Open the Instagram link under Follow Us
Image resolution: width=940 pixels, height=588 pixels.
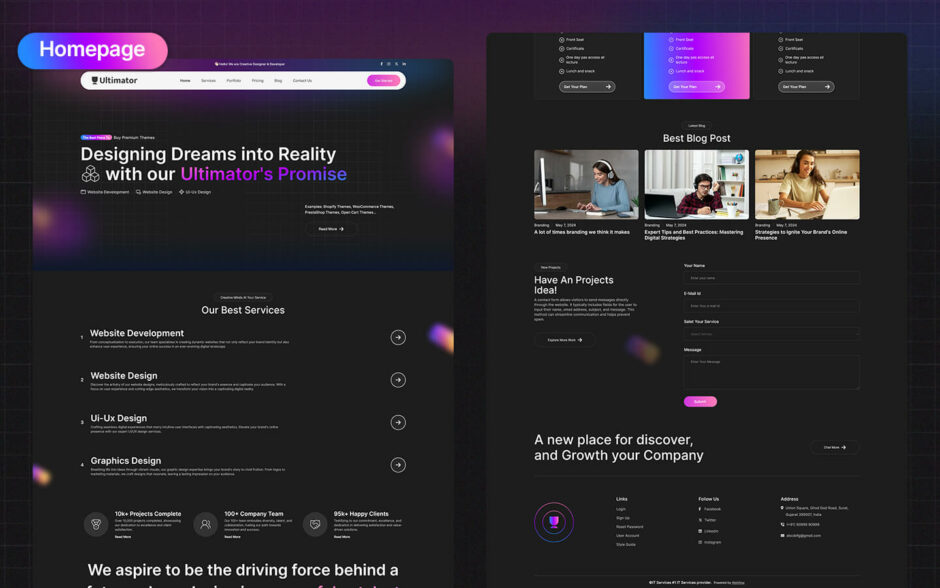712,542
